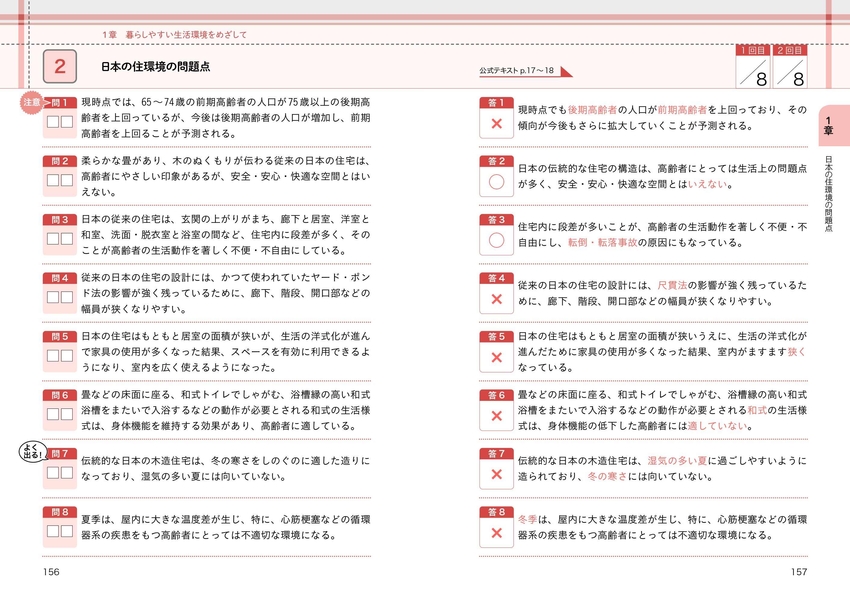
Task: Click red word 尺貫法 in 答4
Action: (672, 286)
